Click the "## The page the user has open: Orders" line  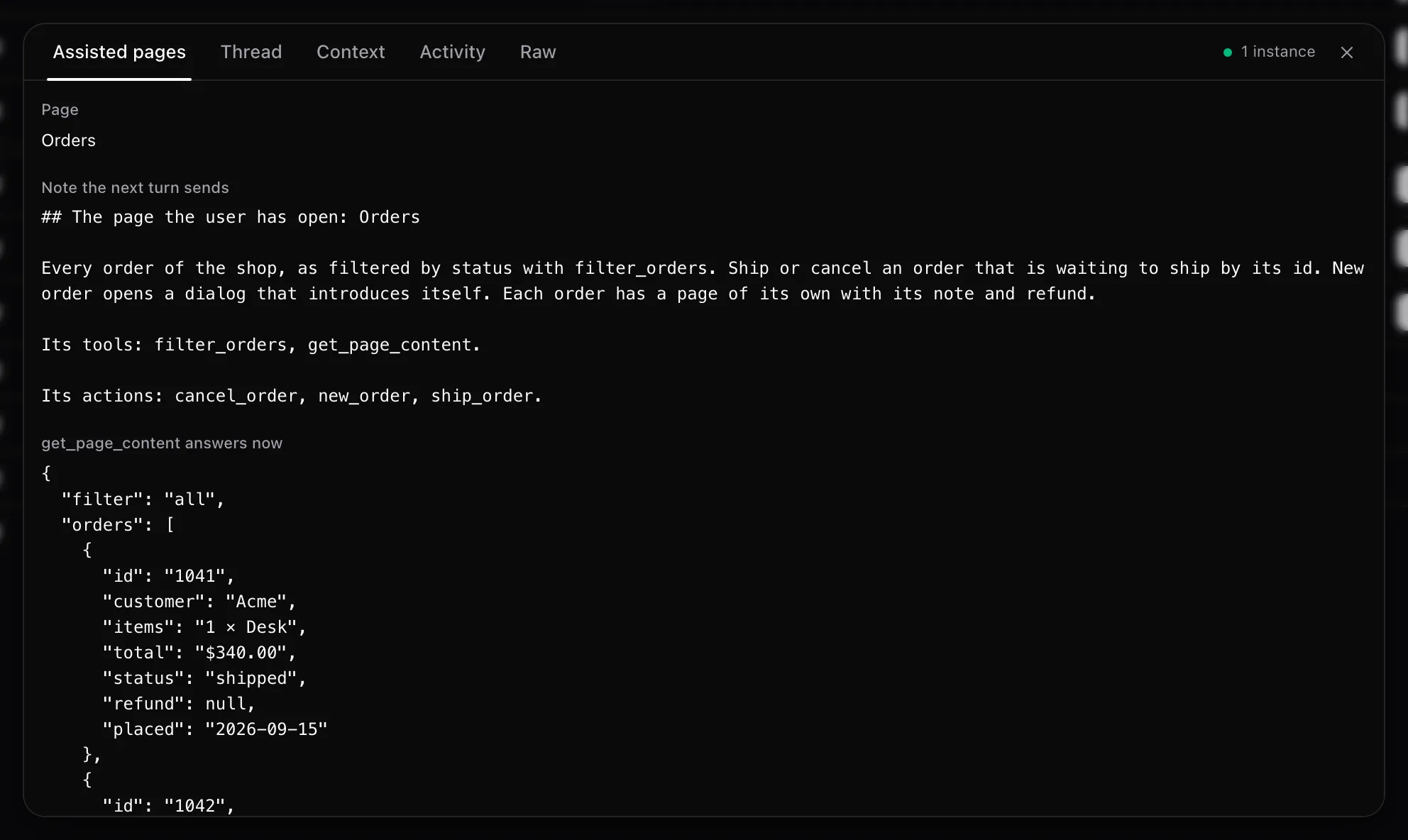[x=231, y=217]
